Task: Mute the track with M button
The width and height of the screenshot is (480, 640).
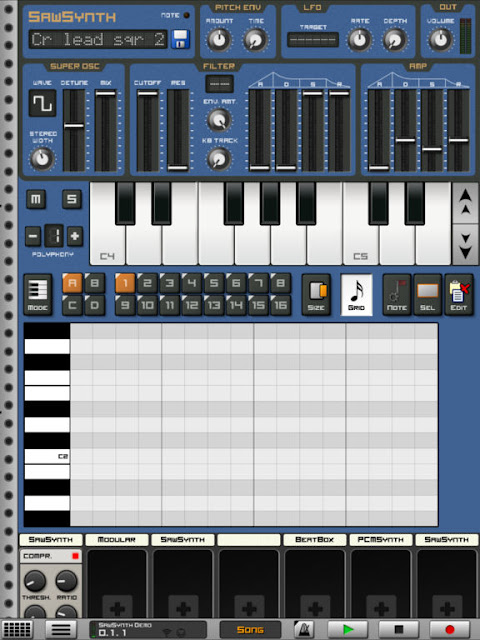Action: tap(36, 199)
